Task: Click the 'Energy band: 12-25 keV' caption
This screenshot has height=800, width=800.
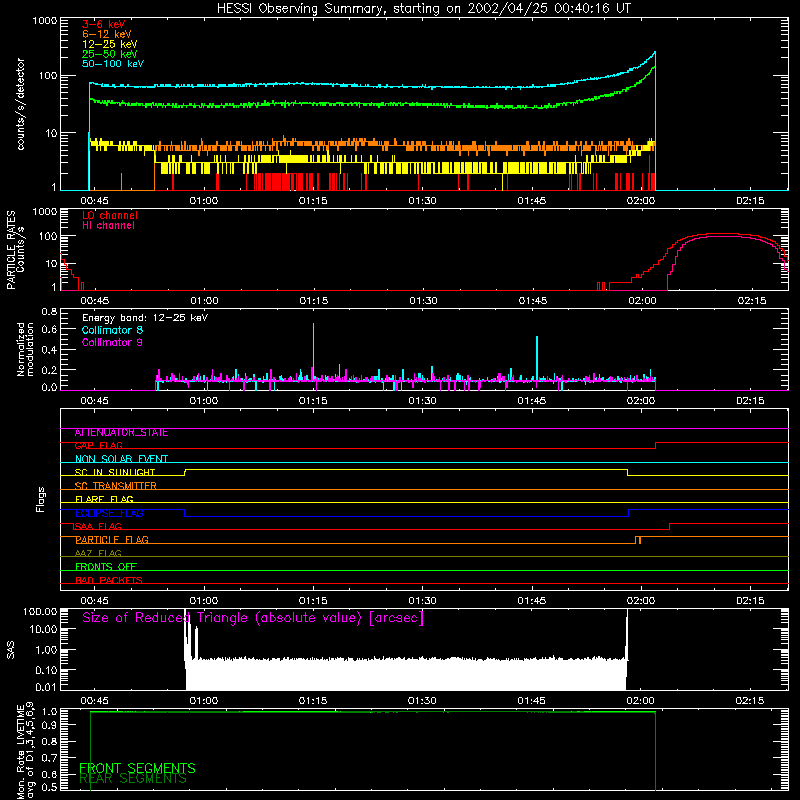Action: pyautogui.click(x=145, y=318)
